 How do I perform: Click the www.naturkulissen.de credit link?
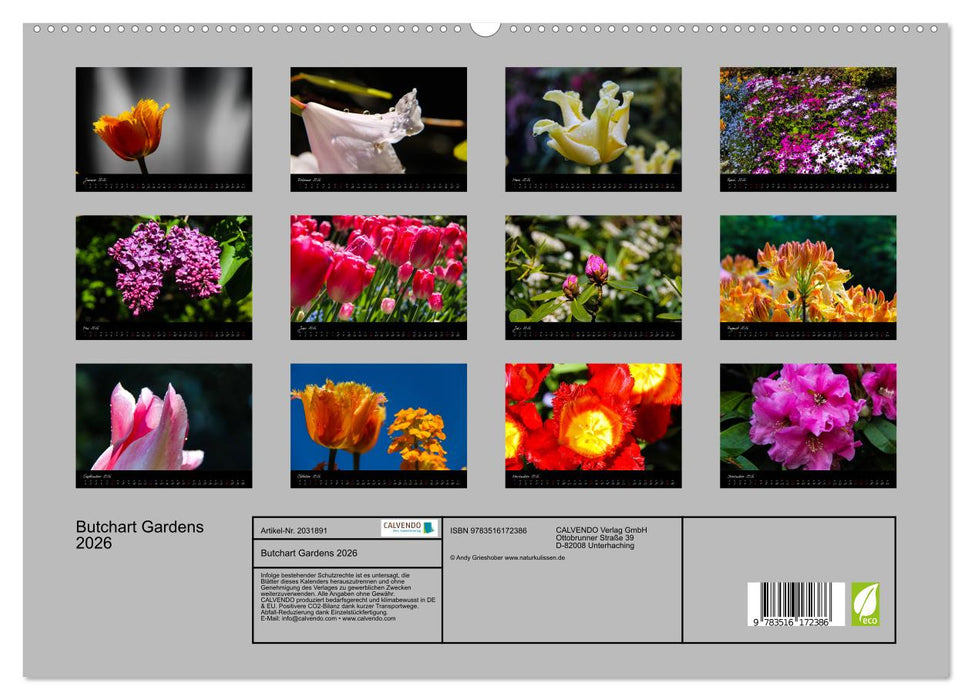pos(536,558)
